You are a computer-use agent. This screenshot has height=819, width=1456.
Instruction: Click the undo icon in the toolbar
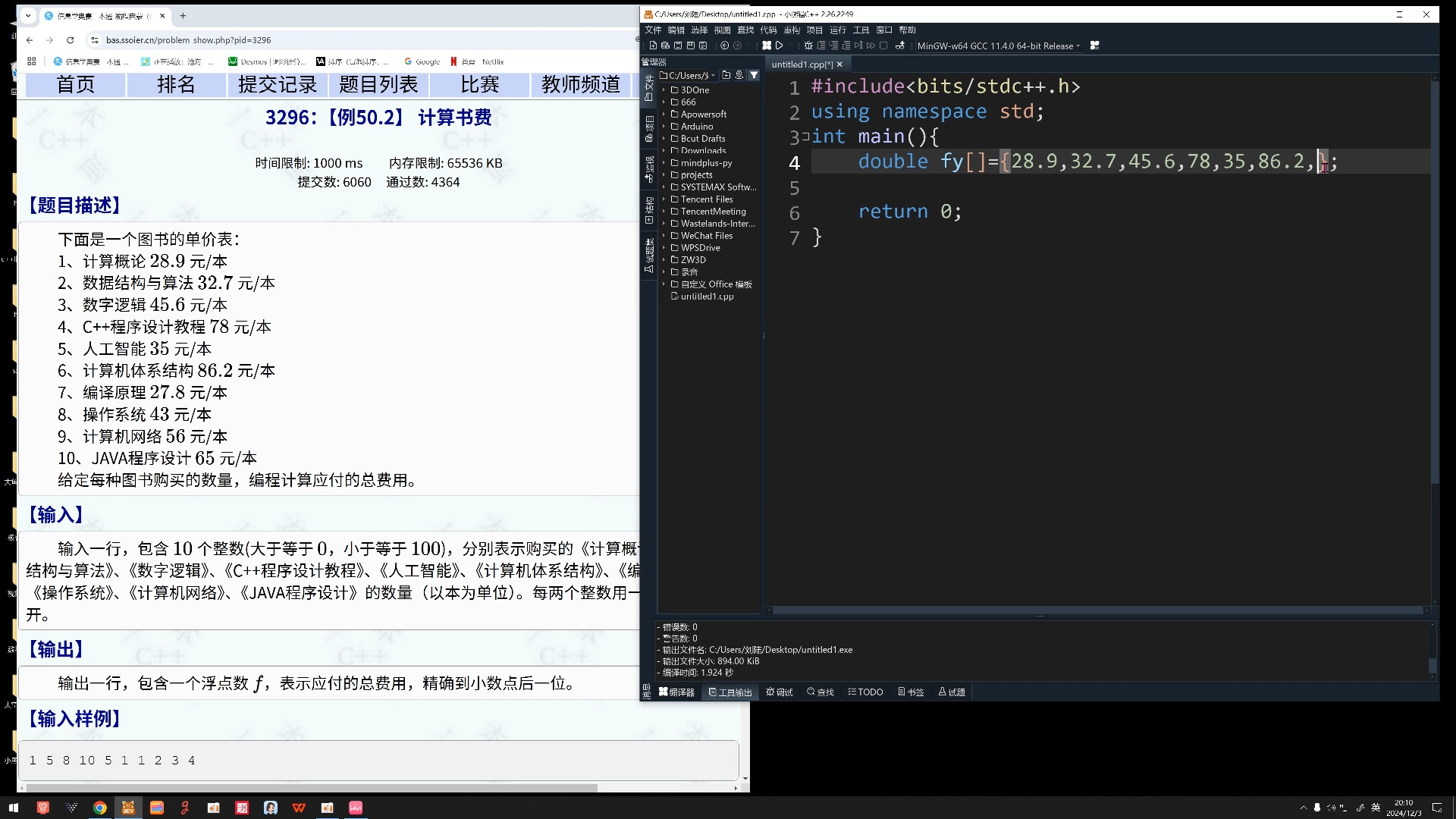pyautogui.click(x=724, y=45)
